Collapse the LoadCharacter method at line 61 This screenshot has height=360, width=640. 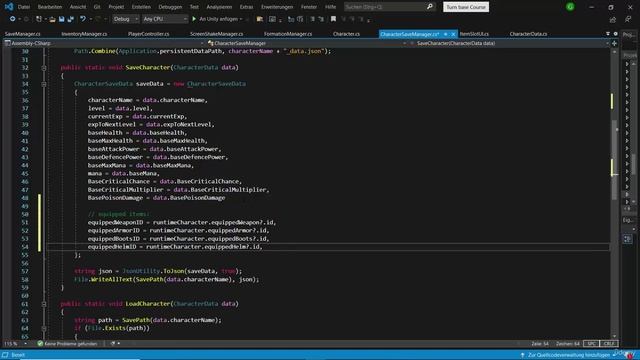coord(44,304)
